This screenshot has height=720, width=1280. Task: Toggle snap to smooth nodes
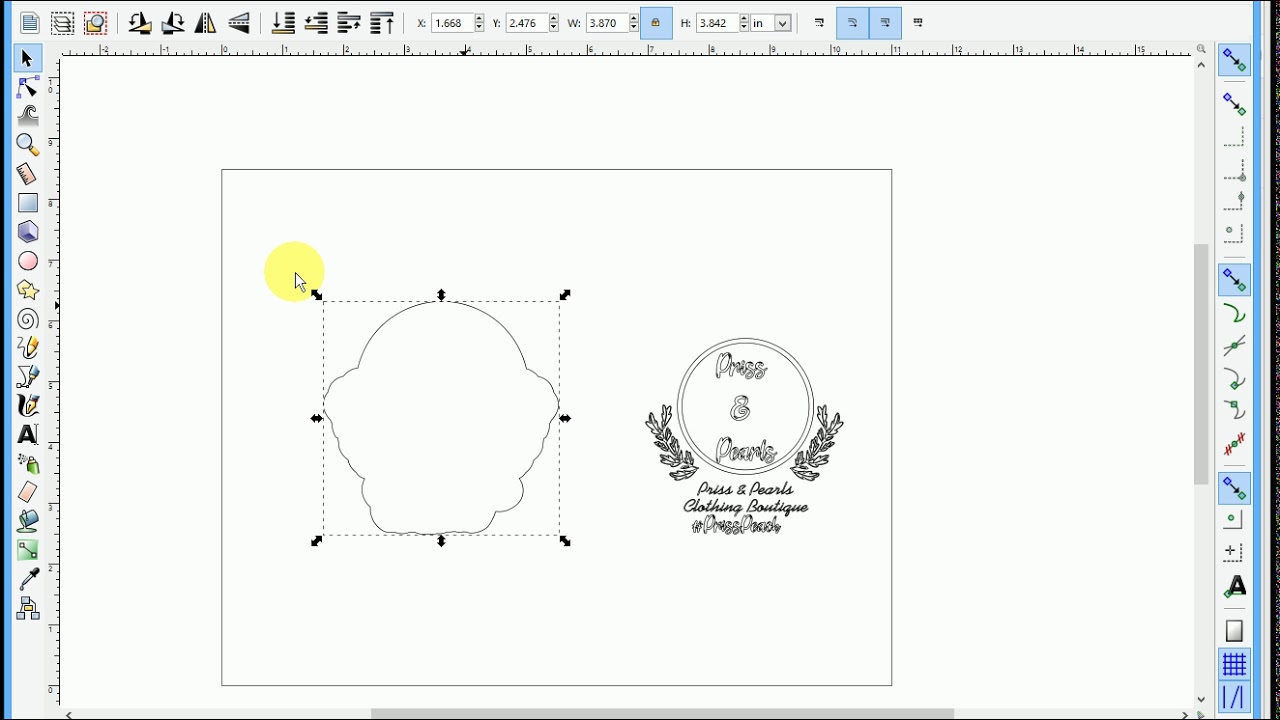tap(1234, 411)
